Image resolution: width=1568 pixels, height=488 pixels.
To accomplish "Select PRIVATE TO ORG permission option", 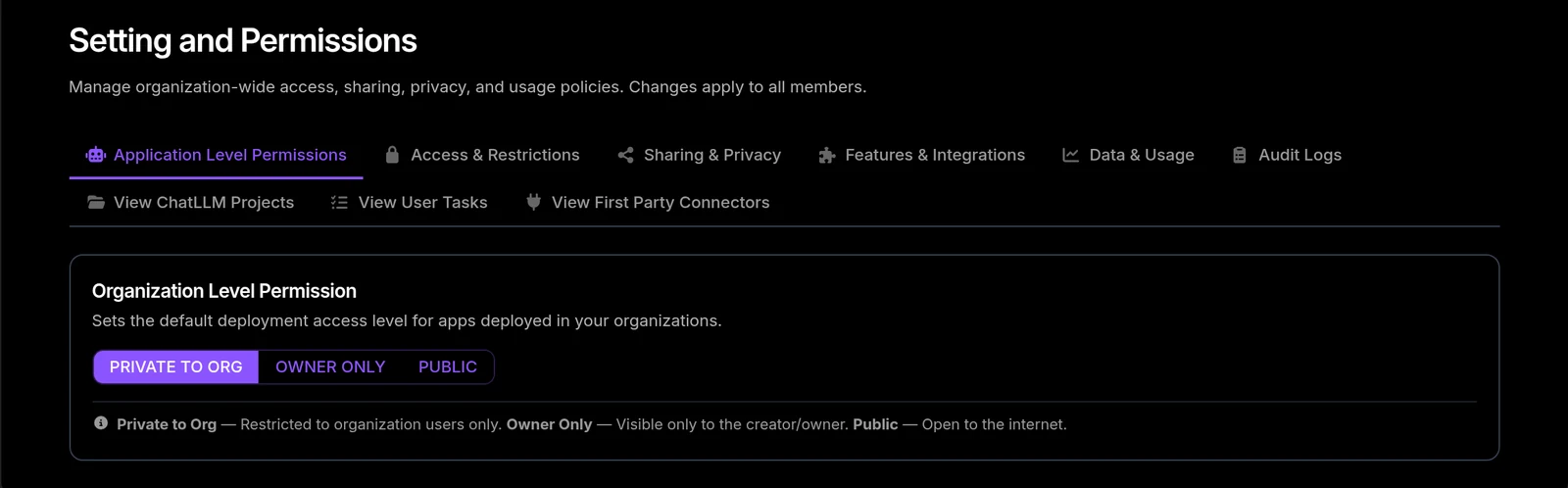I will point(175,366).
